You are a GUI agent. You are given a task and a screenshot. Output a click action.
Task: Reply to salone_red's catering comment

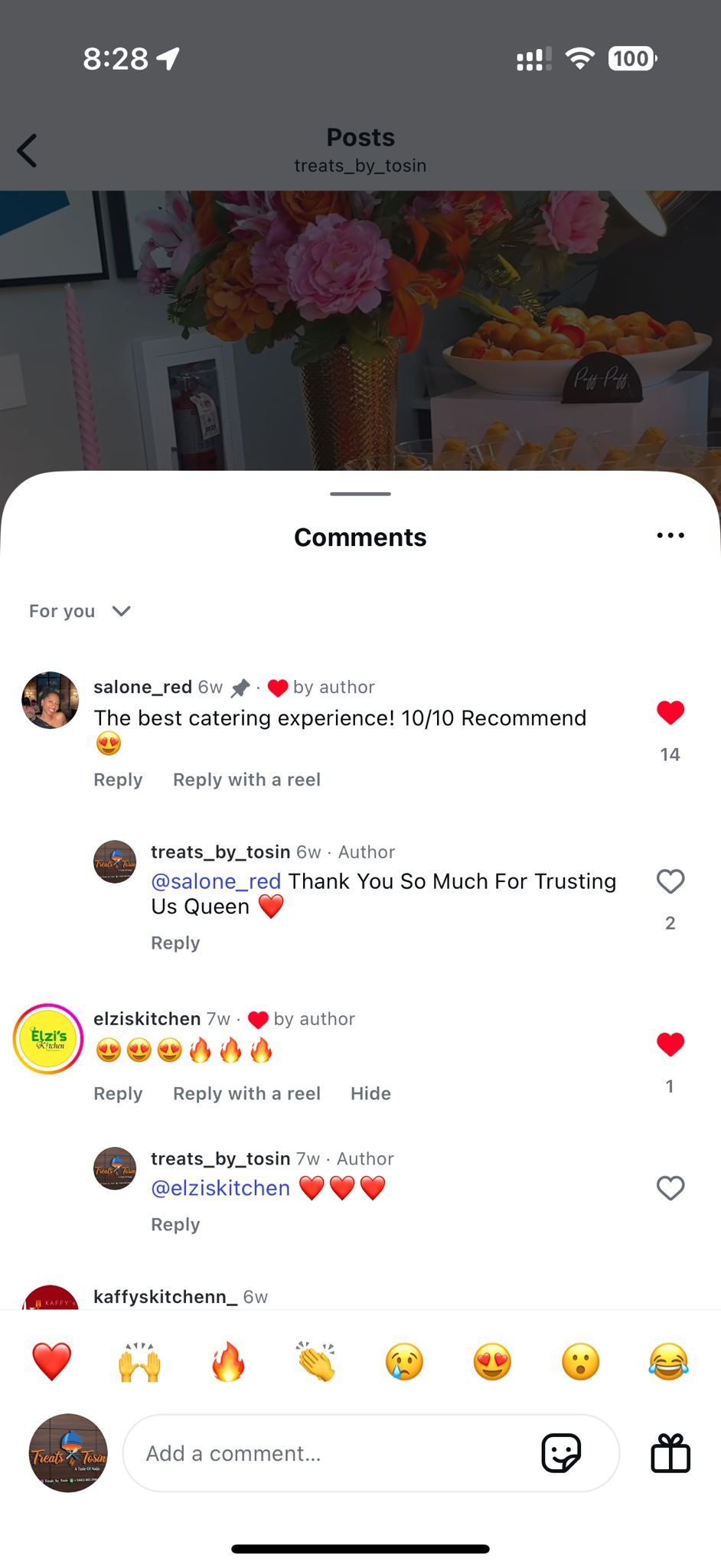point(118,779)
